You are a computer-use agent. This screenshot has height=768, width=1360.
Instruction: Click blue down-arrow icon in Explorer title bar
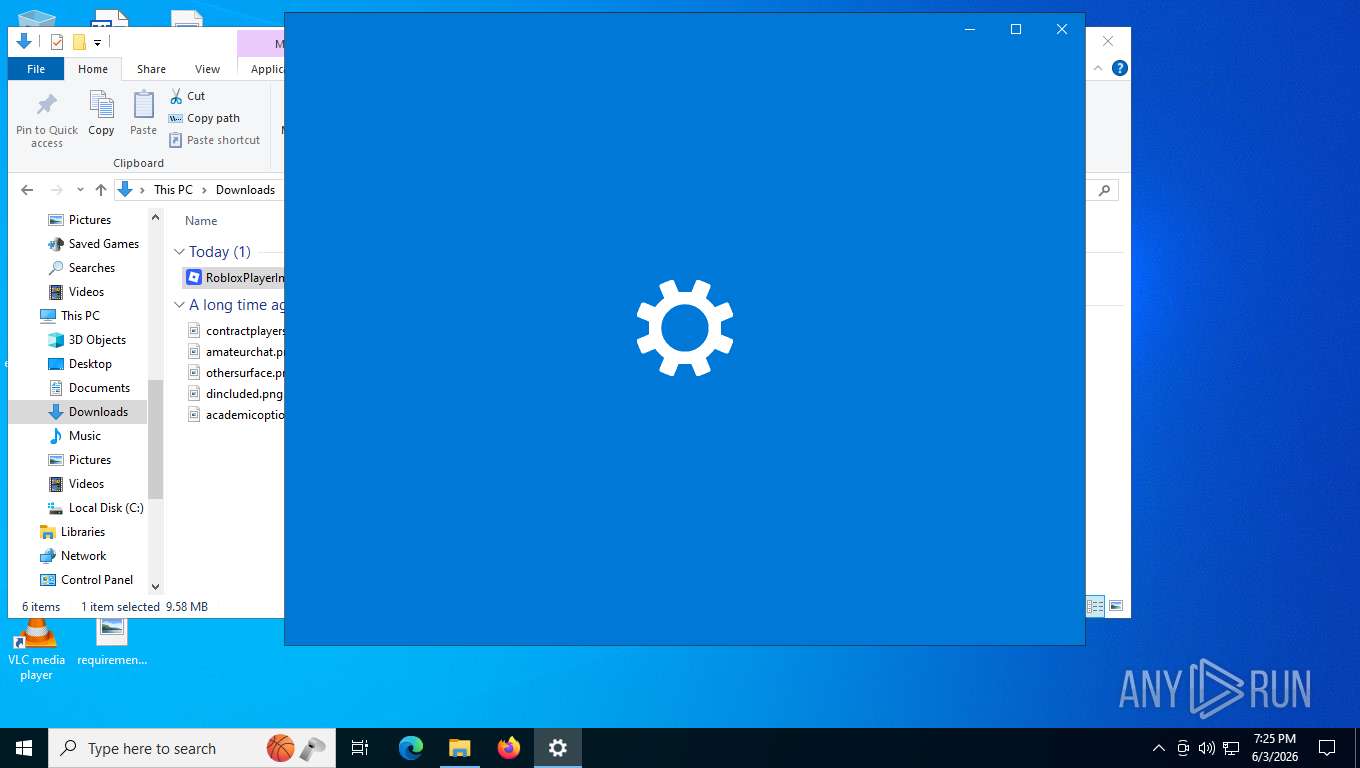tap(24, 42)
